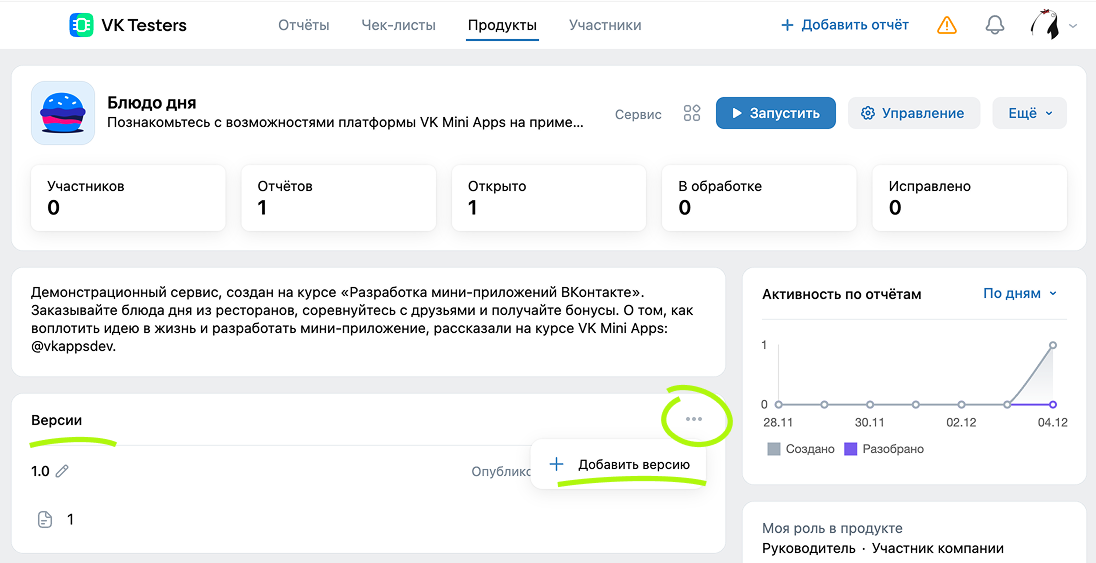Click the report document icon under version 1.0
The width and height of the screenshot is (1096, 563).
pyautogui.click(x=45, y=520)
